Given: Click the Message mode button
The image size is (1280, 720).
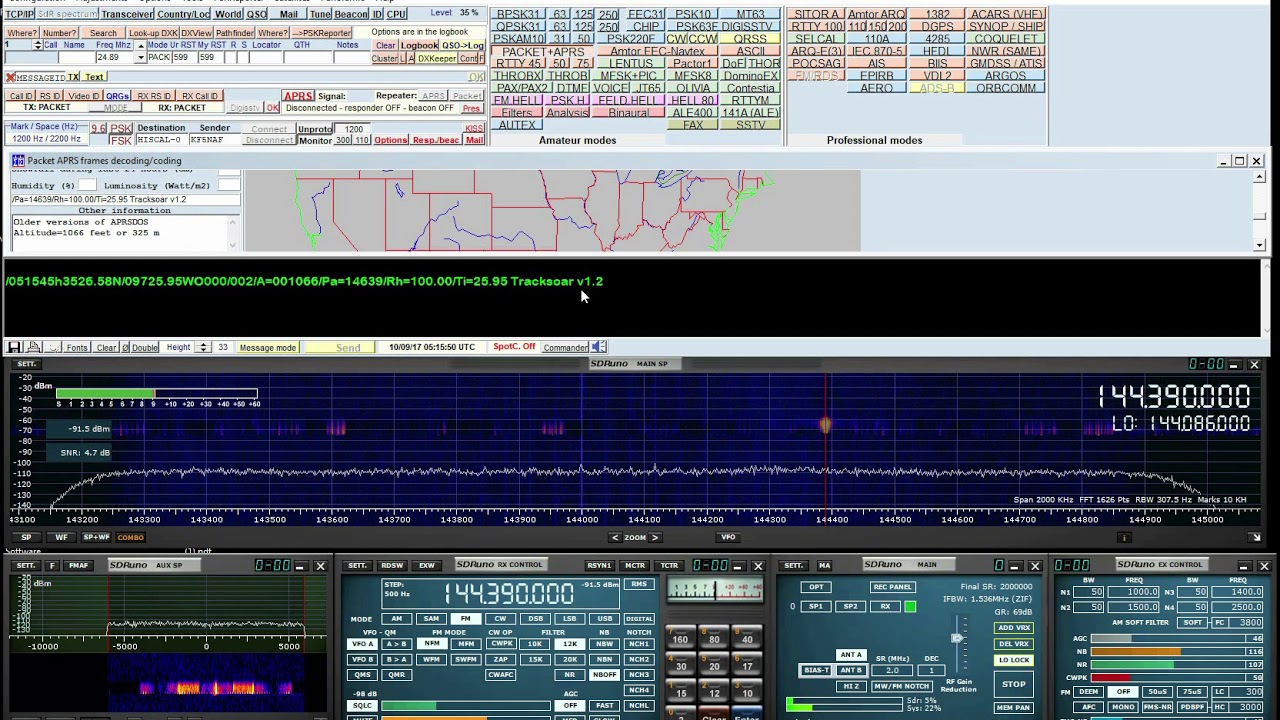Looking at the screenshot, I should (x=267, y=347).
